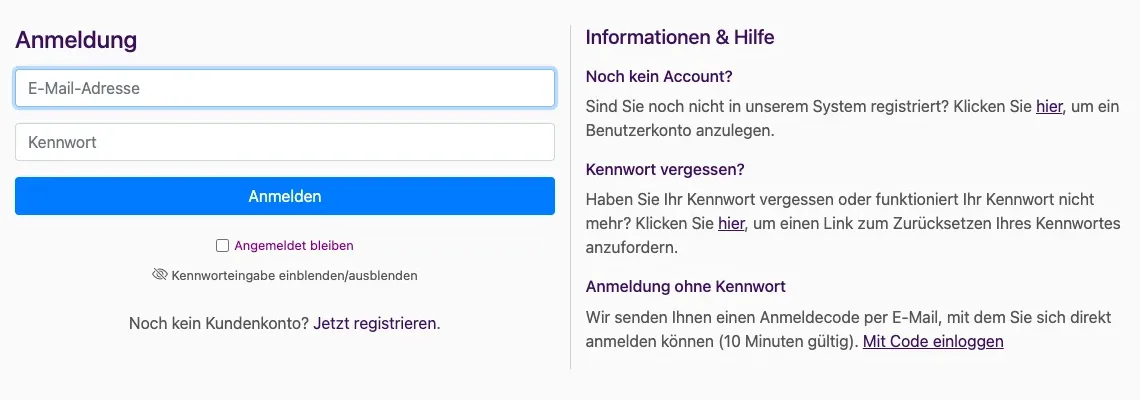Click into the Kennwort password field
1140x400 pixels.
coord(285,142)
